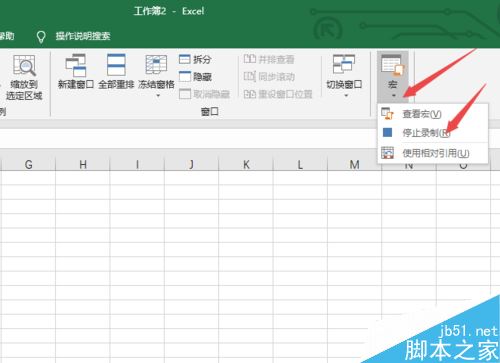The height and width of the screenshot is (363, 500).
Task: Click the Split (拆分) window icon
Action: tap(185, 59)
